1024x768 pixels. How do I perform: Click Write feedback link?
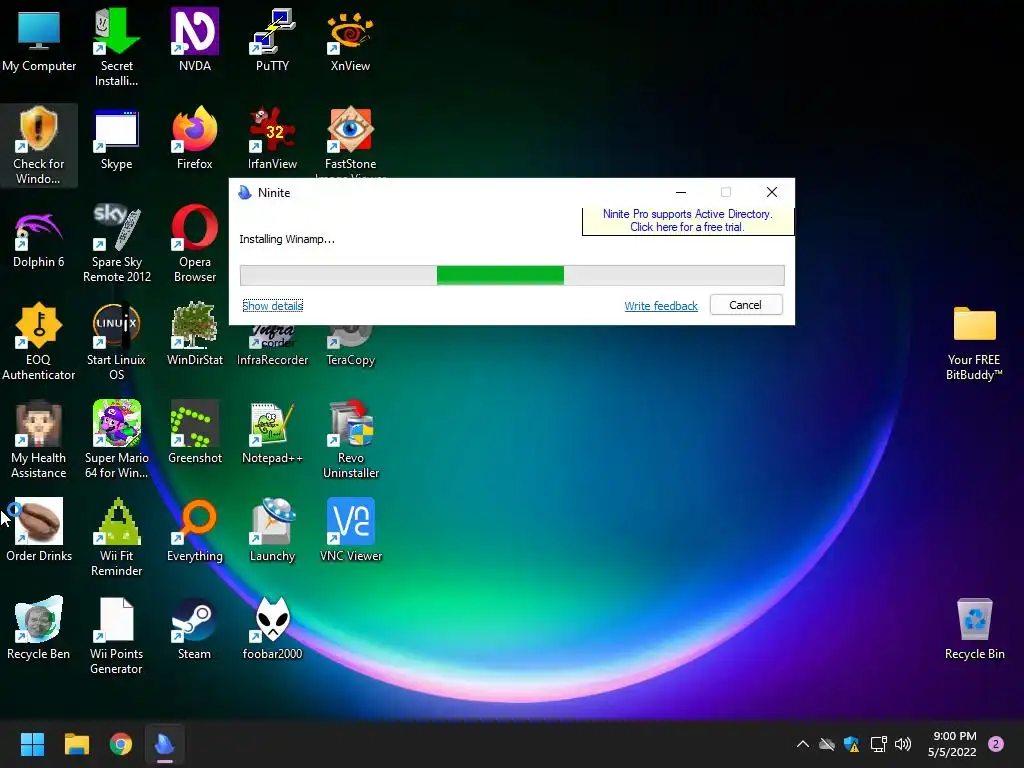660,306
